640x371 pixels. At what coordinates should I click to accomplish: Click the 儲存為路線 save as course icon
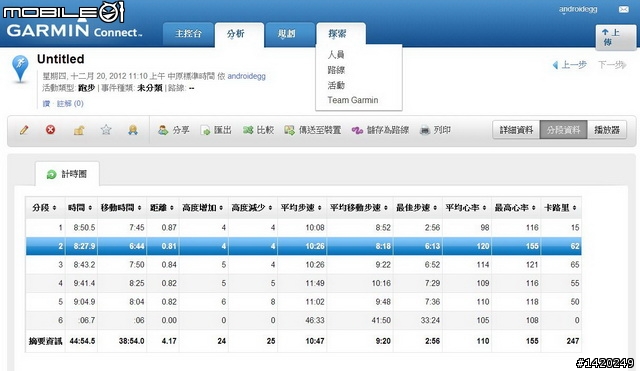357,131
